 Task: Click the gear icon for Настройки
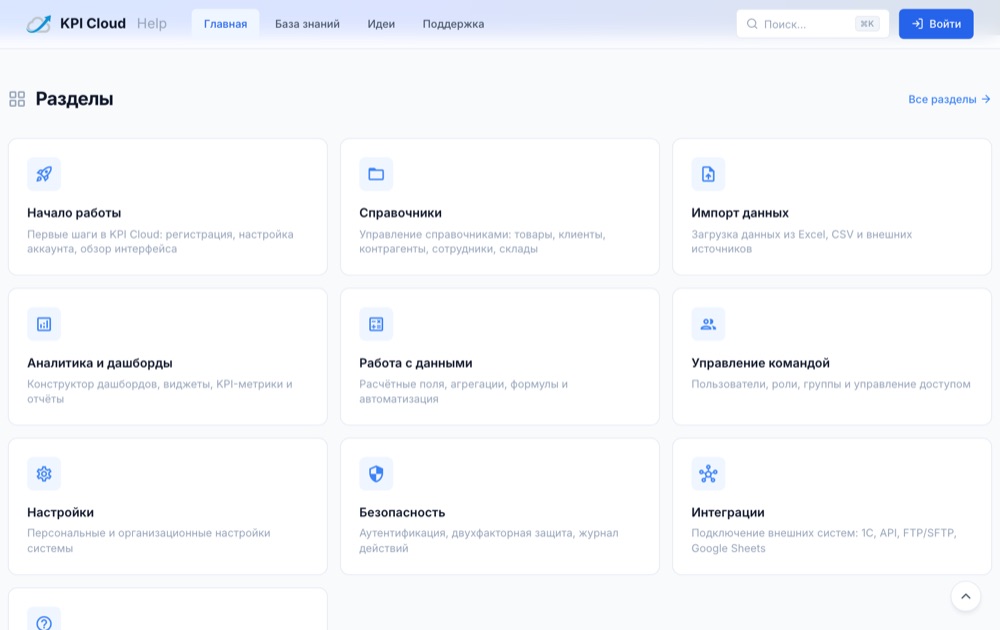click(44, 474)
